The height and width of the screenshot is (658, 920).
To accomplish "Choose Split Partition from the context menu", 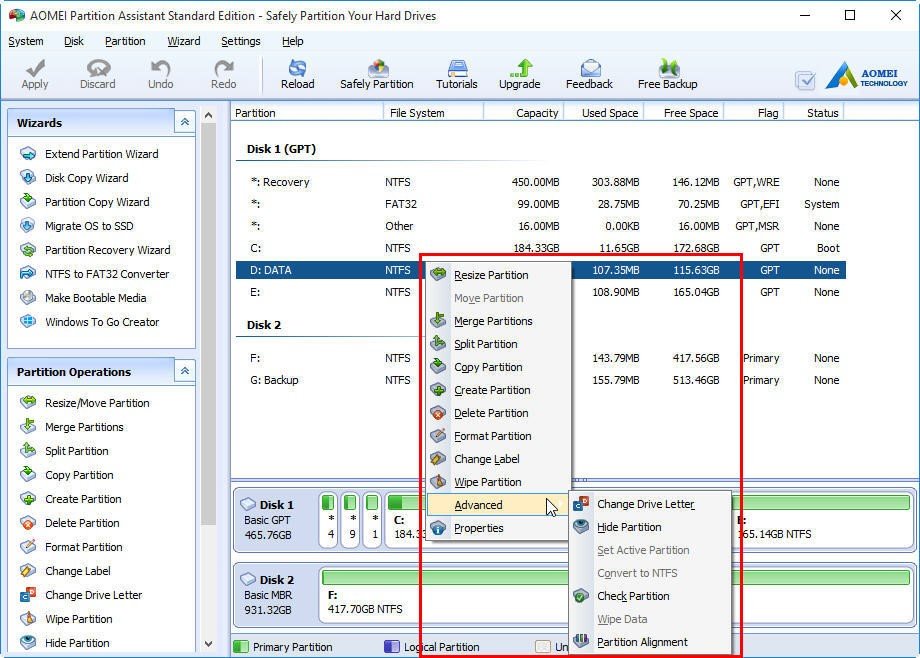I will (485, 344).
